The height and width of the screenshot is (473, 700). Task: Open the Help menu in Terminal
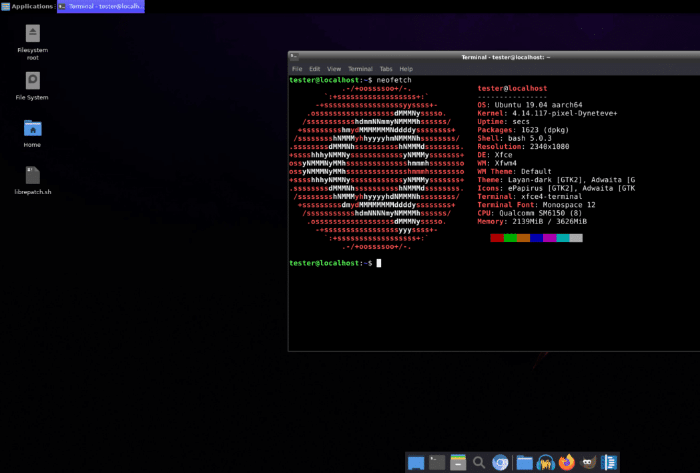406,69
